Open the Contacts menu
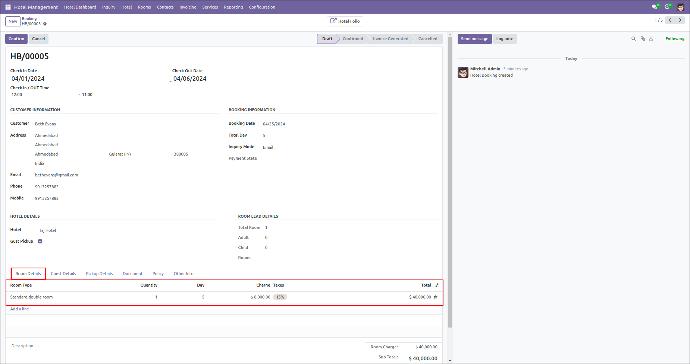The height and width of the screenshot is (364, 690). tap(165, 7)
